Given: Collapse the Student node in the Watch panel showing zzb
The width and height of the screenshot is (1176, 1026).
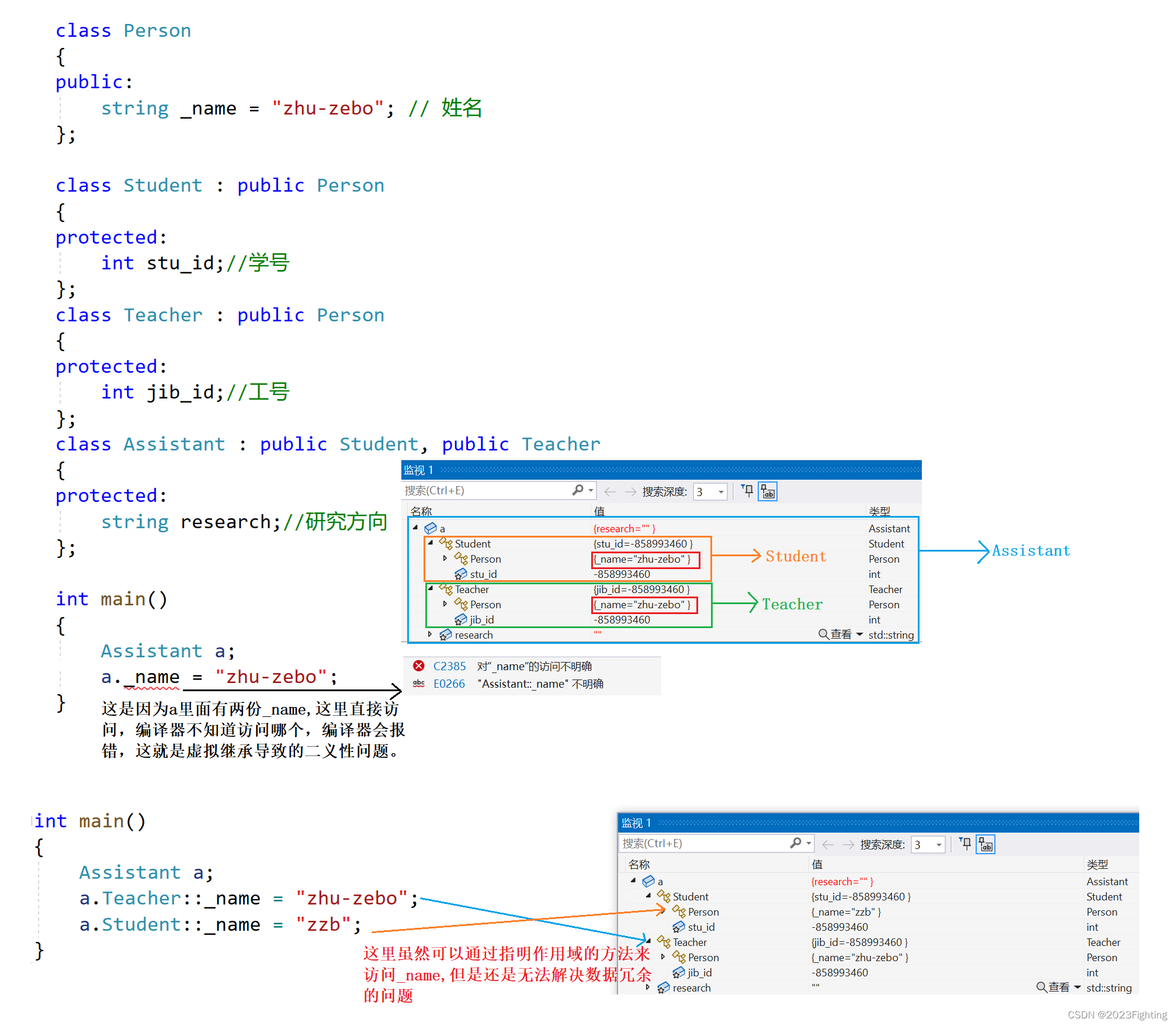Looking at the screenshot, I should coord(648,896).
